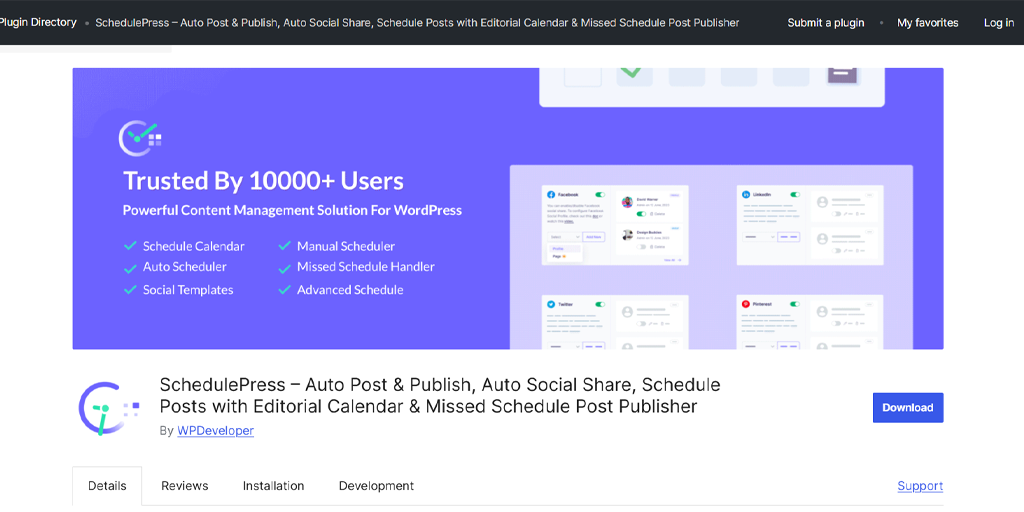Click the Pinterest logo in the banner card
Viewport: 1024px width, 512px height.
(x=746, y=304)
